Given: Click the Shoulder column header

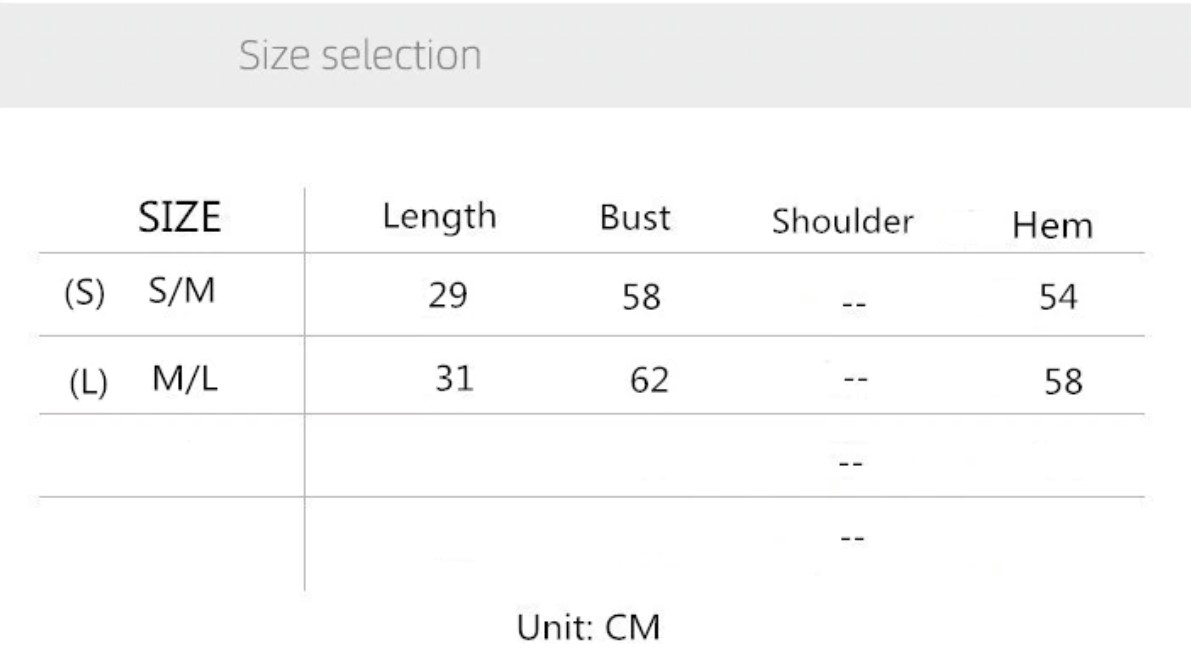Looking at the screenshot, I should [842, 221].
